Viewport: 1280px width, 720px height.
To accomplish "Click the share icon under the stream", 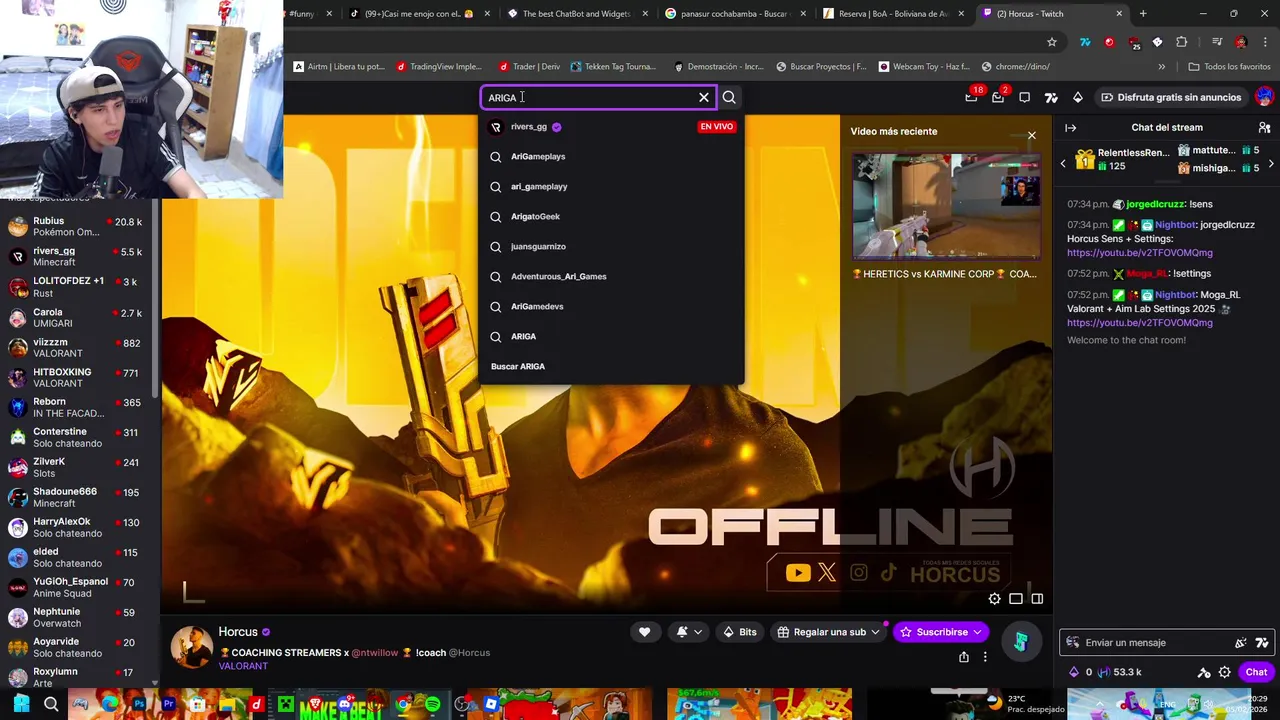I will [964, 657].
